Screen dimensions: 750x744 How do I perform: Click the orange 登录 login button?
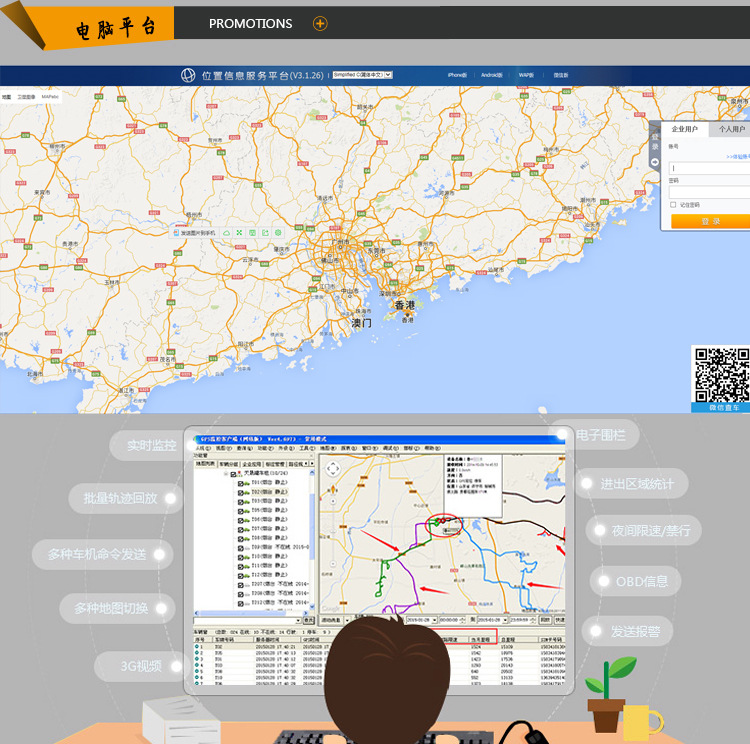click(710, 221)
